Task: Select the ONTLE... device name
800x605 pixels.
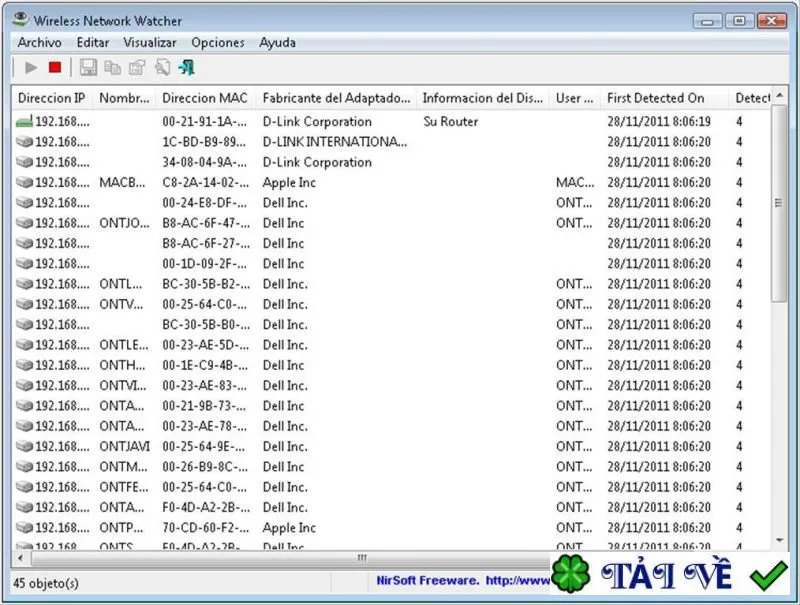Action: (124, 345)
